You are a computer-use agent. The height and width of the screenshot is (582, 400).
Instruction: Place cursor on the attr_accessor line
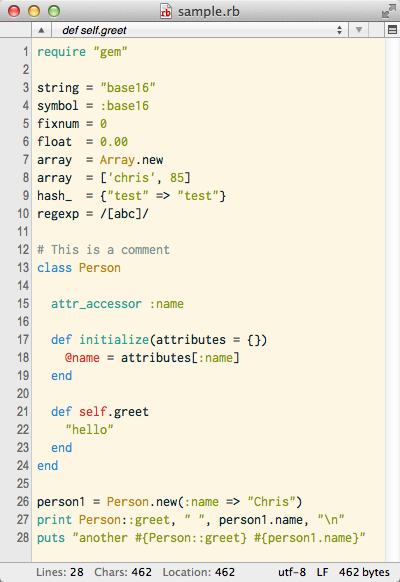pos(117,304)
